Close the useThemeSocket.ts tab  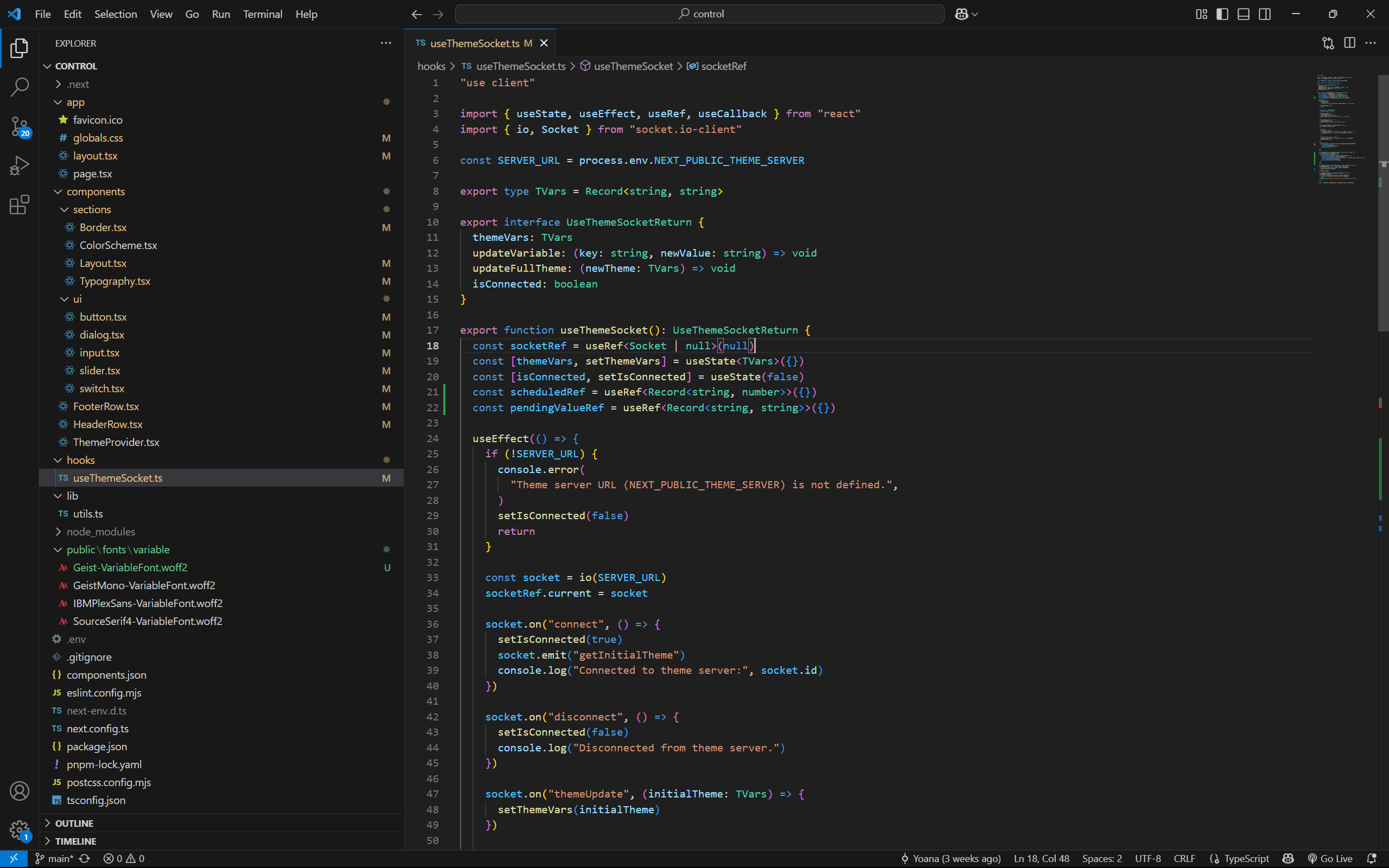(544, 43)
